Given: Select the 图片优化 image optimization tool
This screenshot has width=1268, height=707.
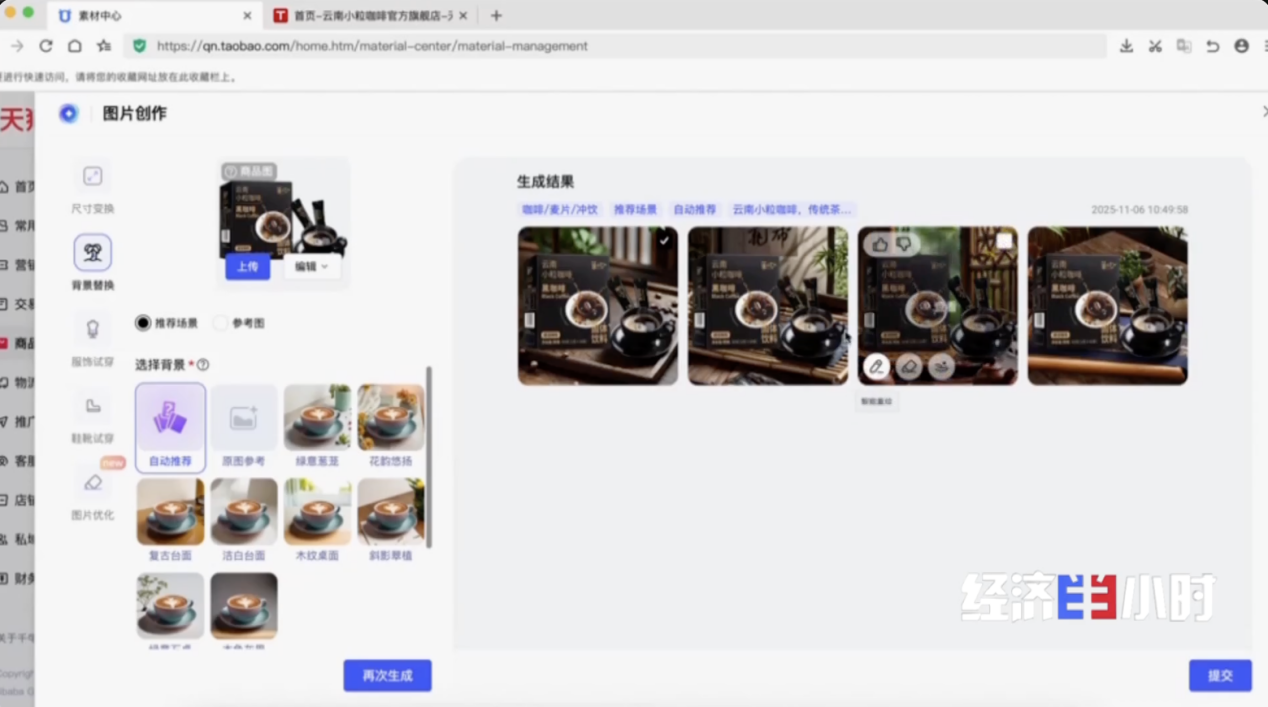Looking at the screenshot, I should pyautogui.click(x=92, y=483).
